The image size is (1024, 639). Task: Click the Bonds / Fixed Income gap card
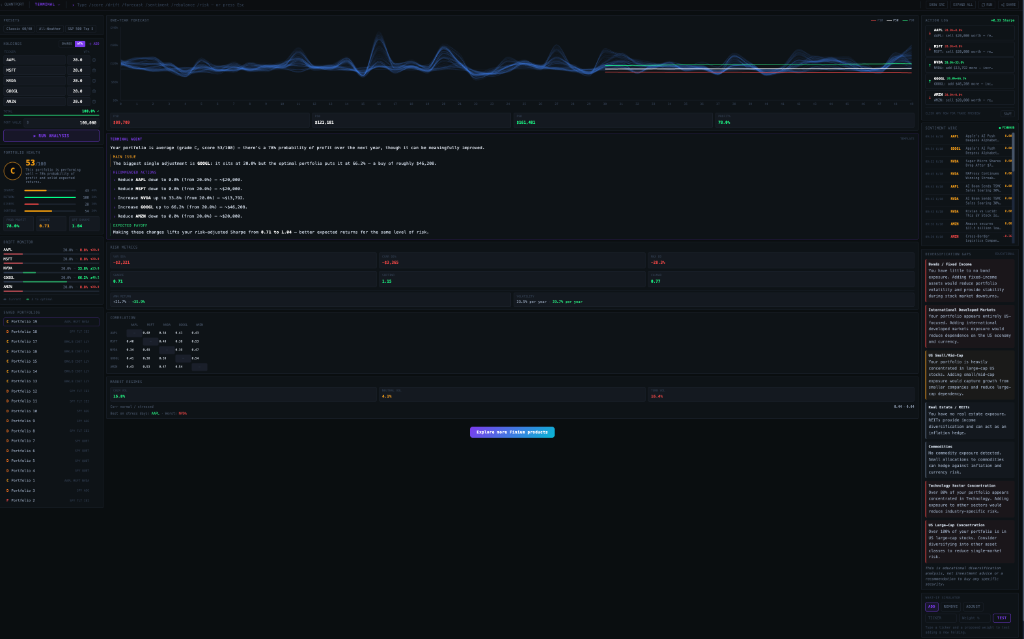coord(969,280)
